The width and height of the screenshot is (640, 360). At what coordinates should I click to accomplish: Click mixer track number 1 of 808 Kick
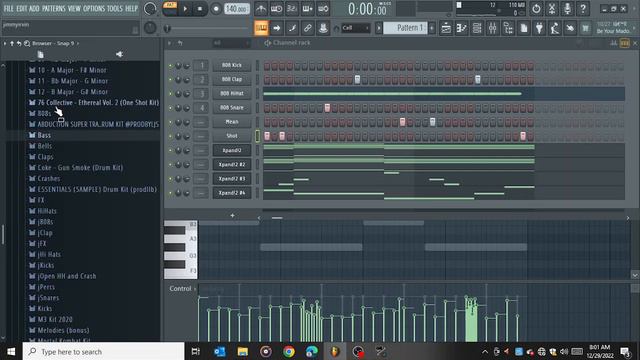pos(201,65)
